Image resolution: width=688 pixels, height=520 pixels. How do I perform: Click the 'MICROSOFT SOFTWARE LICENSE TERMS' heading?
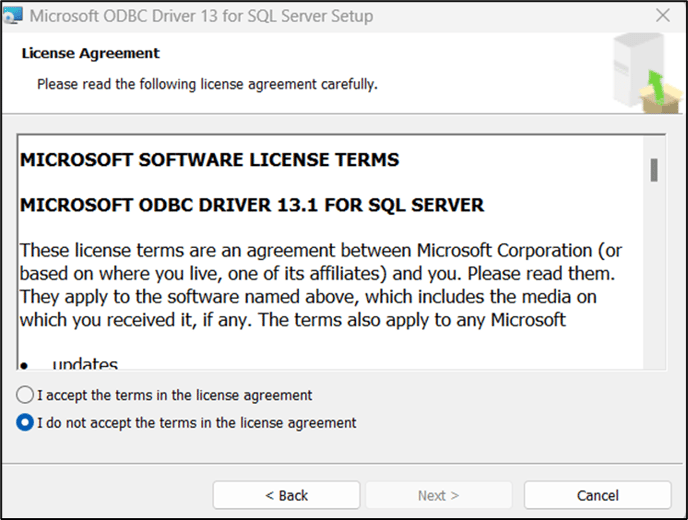pos(209,160)
